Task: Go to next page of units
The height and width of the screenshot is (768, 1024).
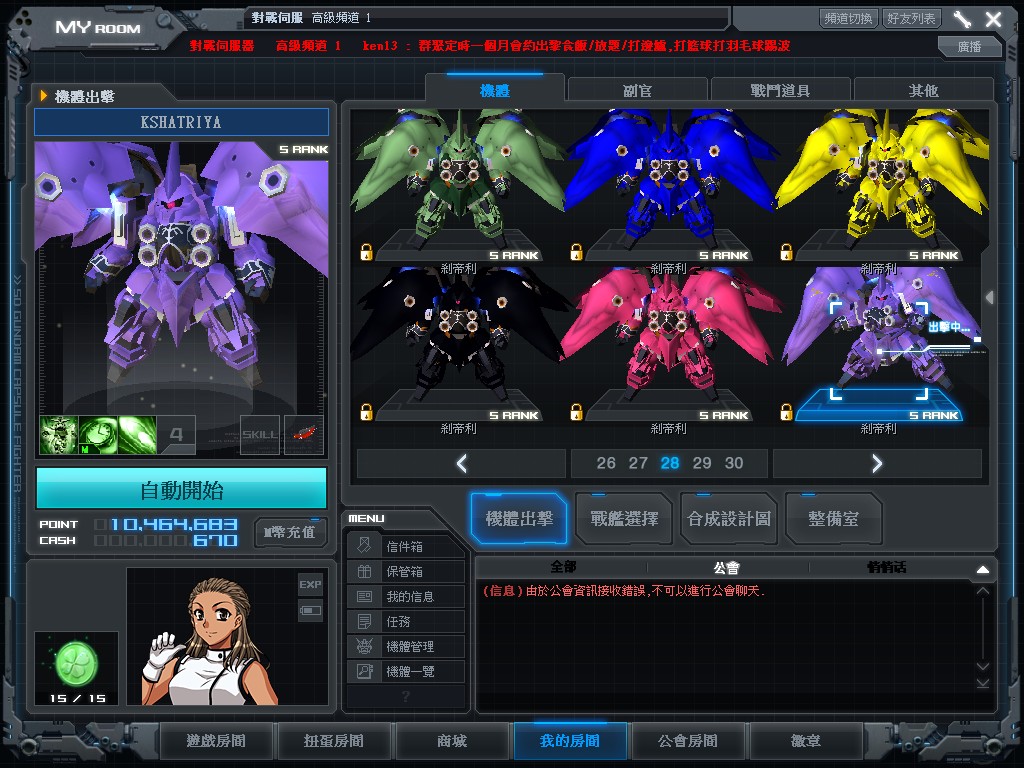Action: coord(877,463)
